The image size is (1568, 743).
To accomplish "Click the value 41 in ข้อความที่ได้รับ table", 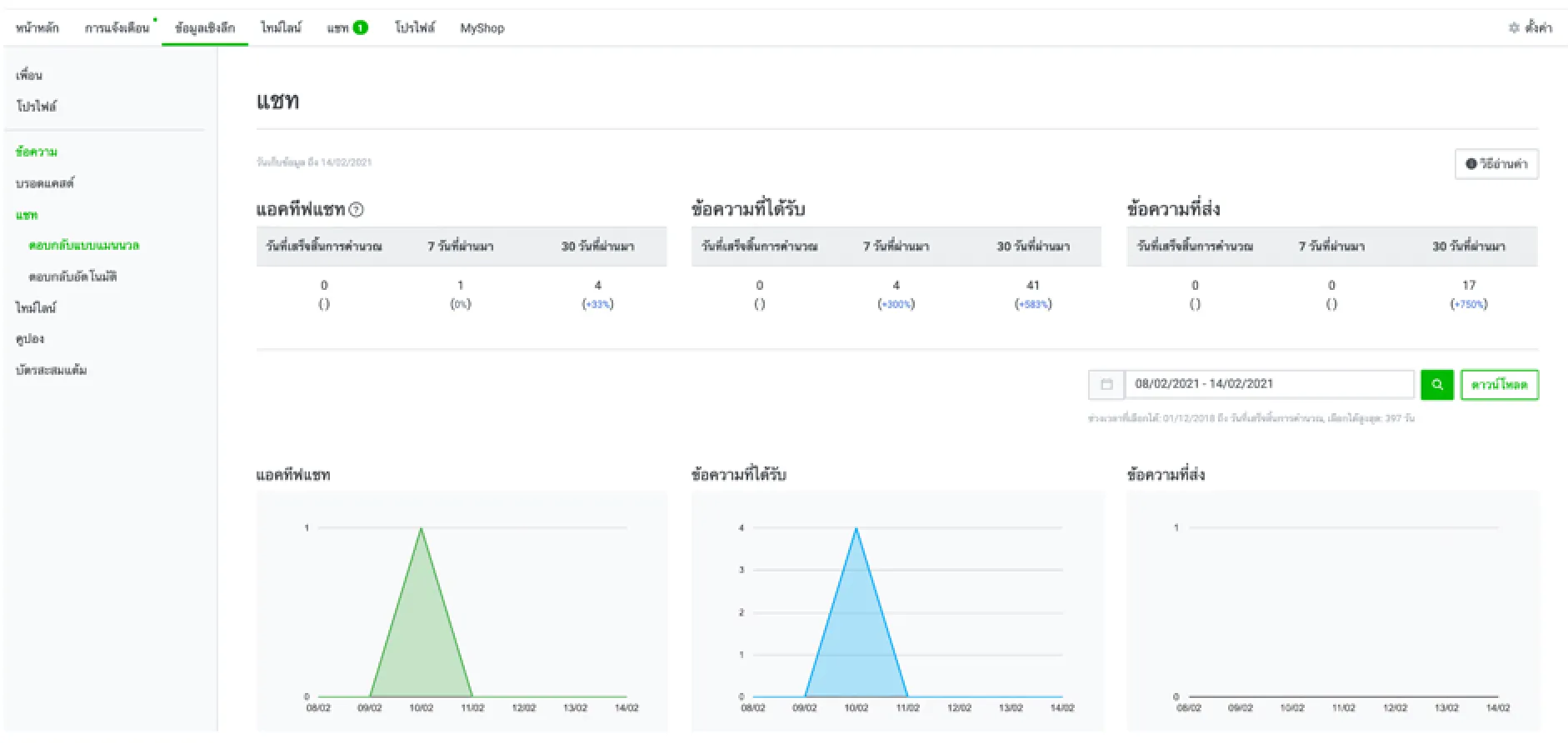I will coord(1033,285).
